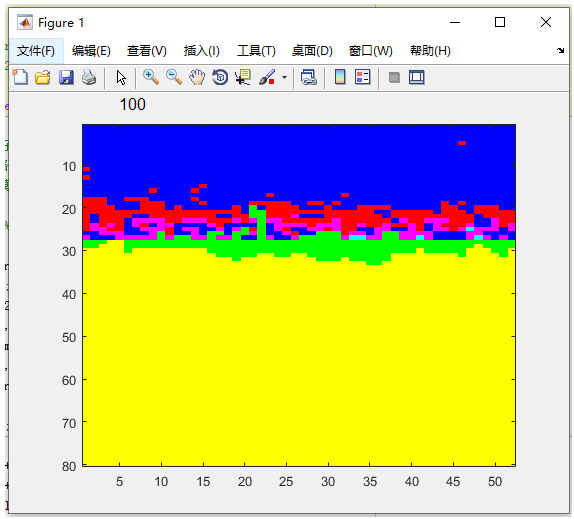The height and width of the screenshot is (519, 574).
Task: Show Plot Tools and dock figure
Action: coord(417,77)
